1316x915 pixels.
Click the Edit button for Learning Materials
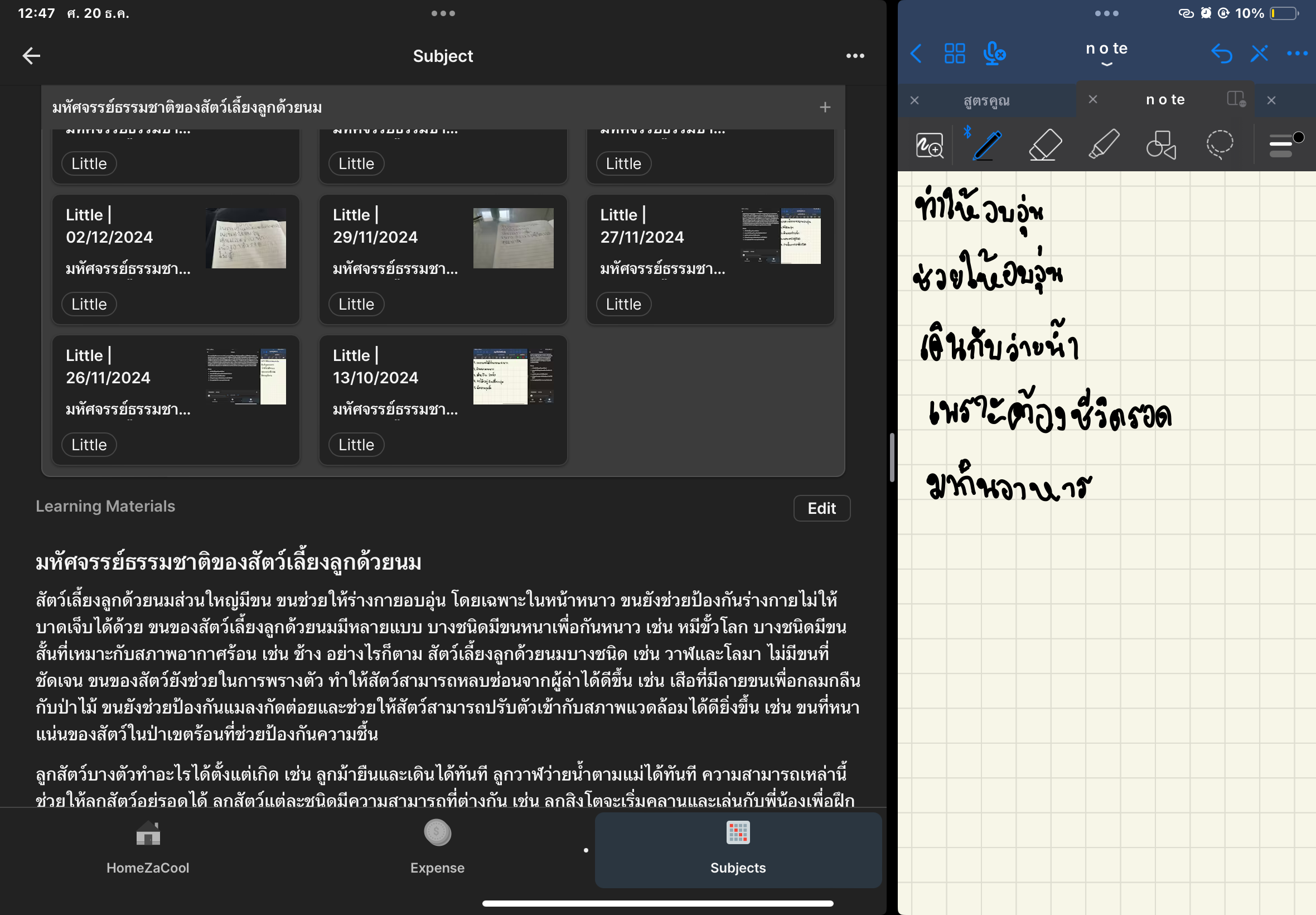821,508
